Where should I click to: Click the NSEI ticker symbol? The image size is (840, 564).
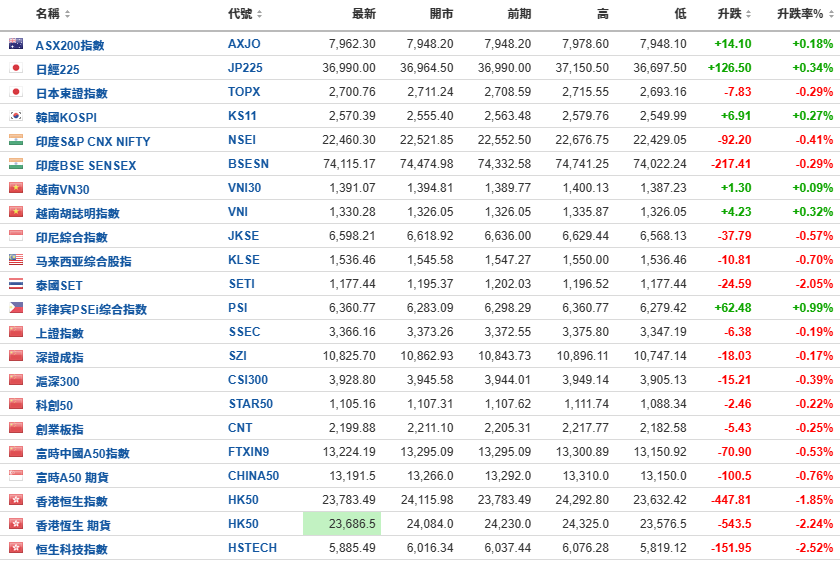click(x=242, y=140)
